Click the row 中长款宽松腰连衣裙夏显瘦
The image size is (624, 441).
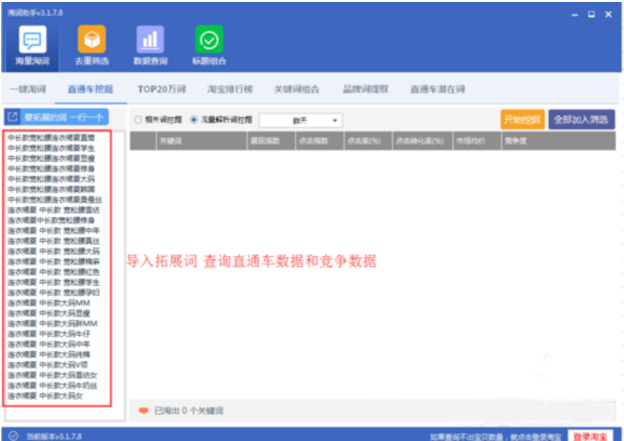point(51,158)
